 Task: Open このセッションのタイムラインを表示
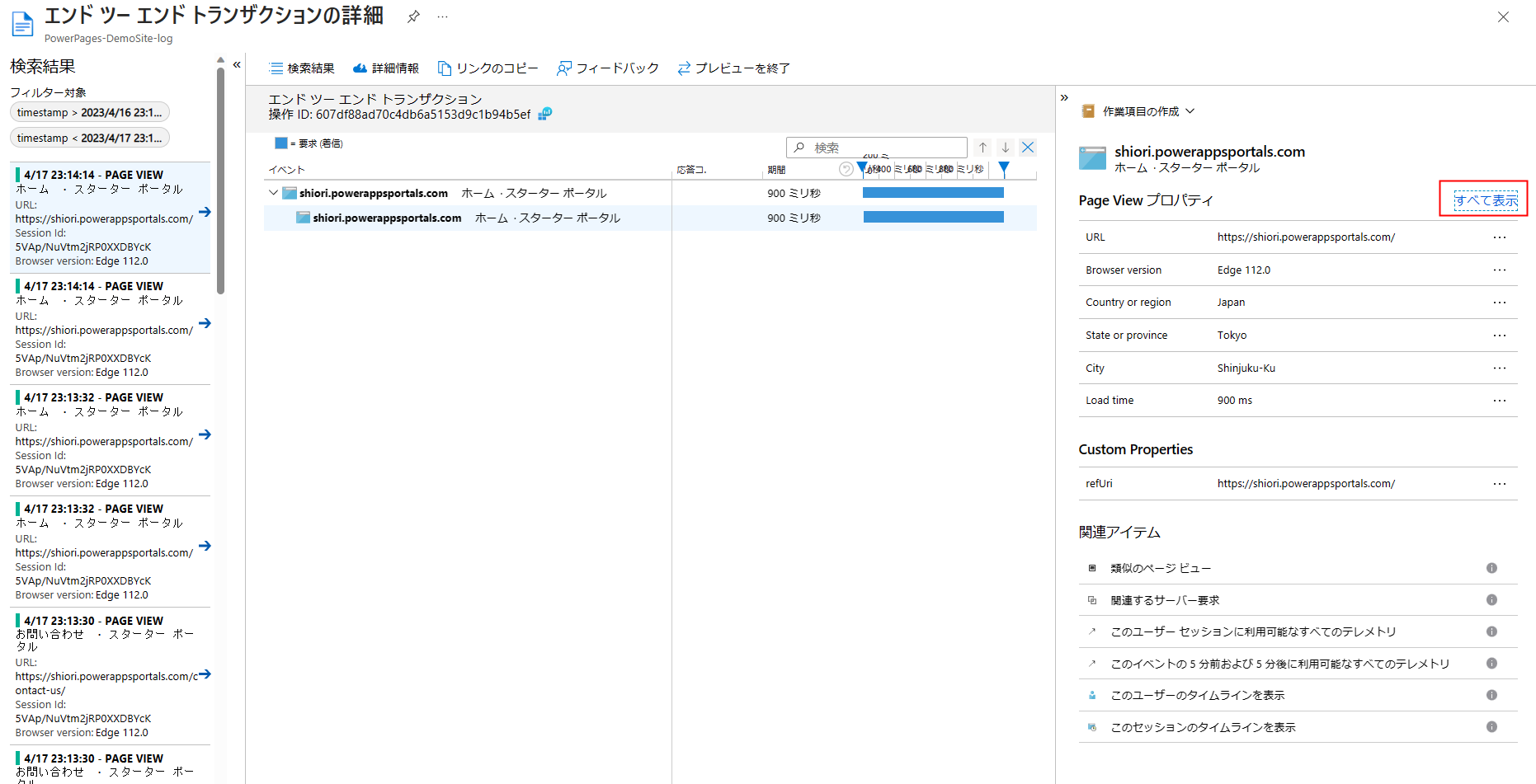click(x=1203, y=727)
